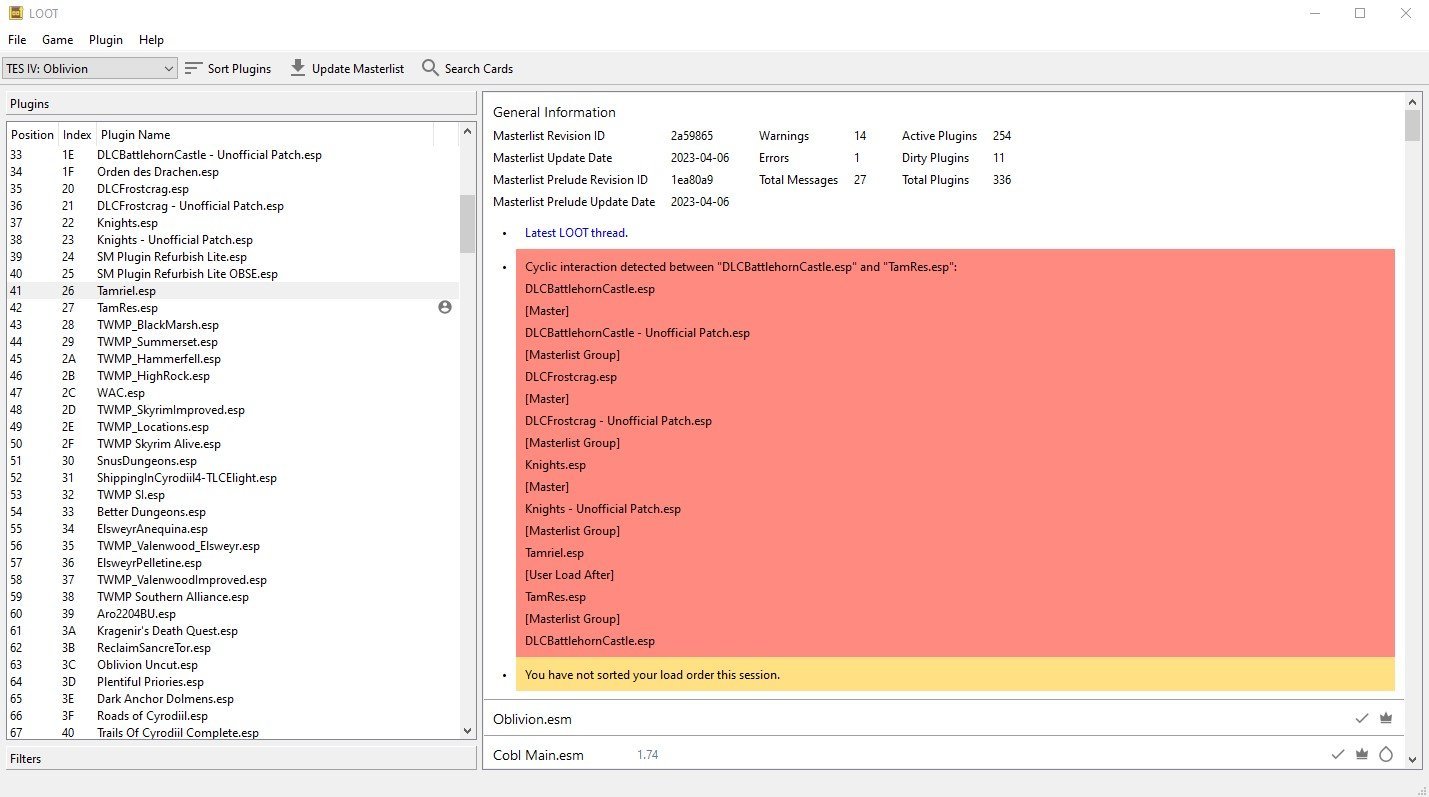The image size is (1429, 797).
Task: Open the Game menu
Action: (58, 40)
